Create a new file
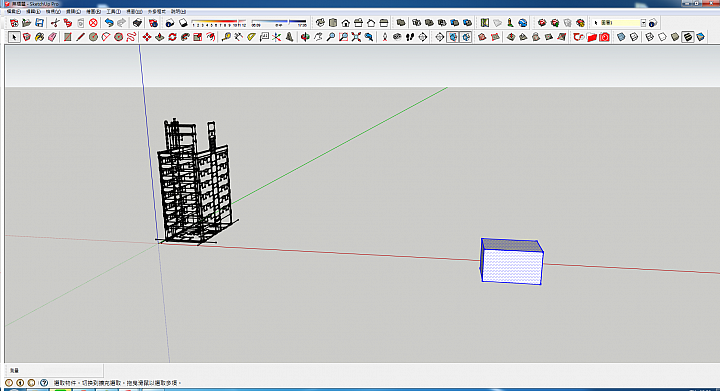Viewport: 720px width, 391px height. click(14, 22)
